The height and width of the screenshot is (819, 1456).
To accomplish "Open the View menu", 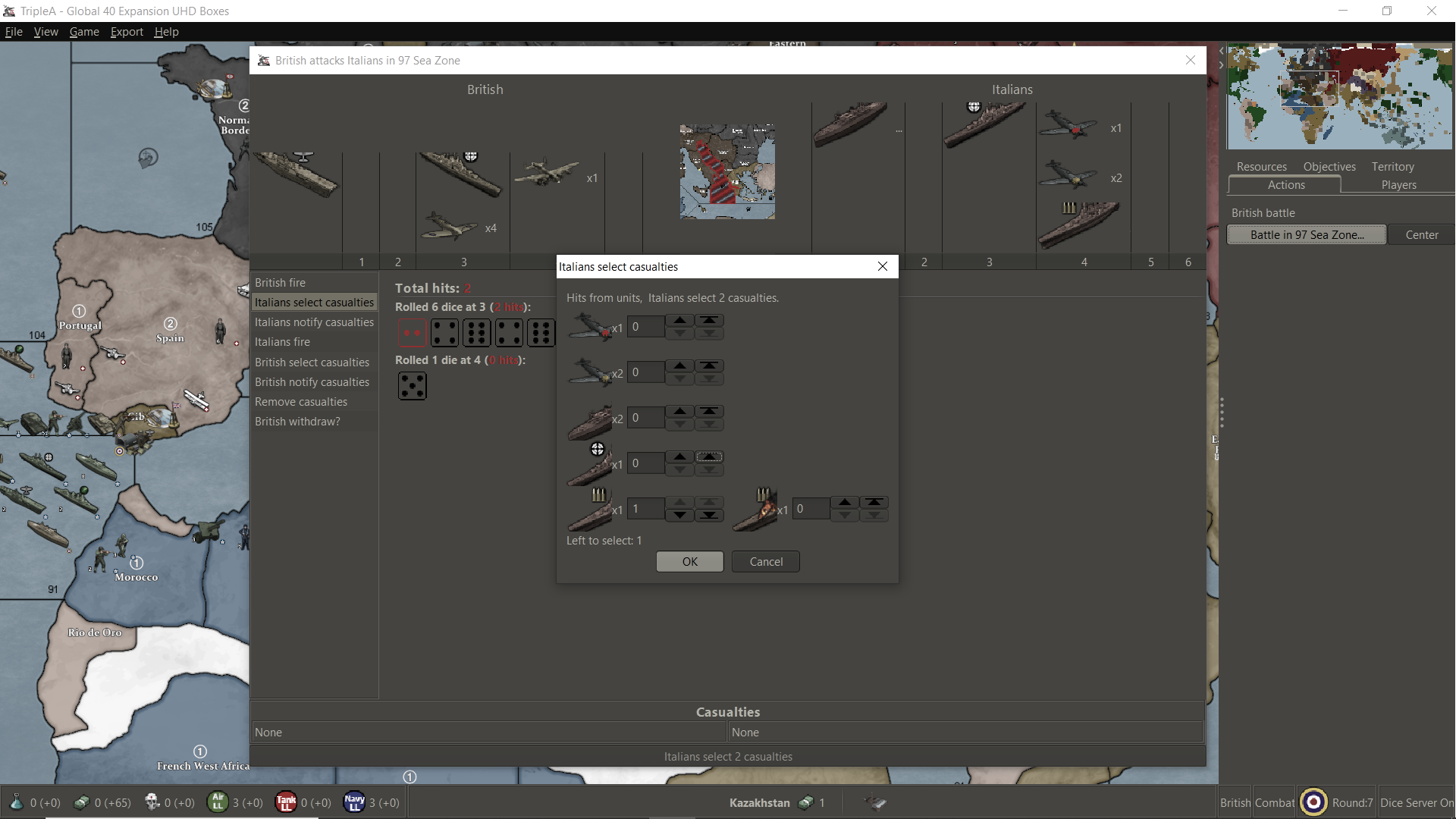I will (x=45, y=32).
